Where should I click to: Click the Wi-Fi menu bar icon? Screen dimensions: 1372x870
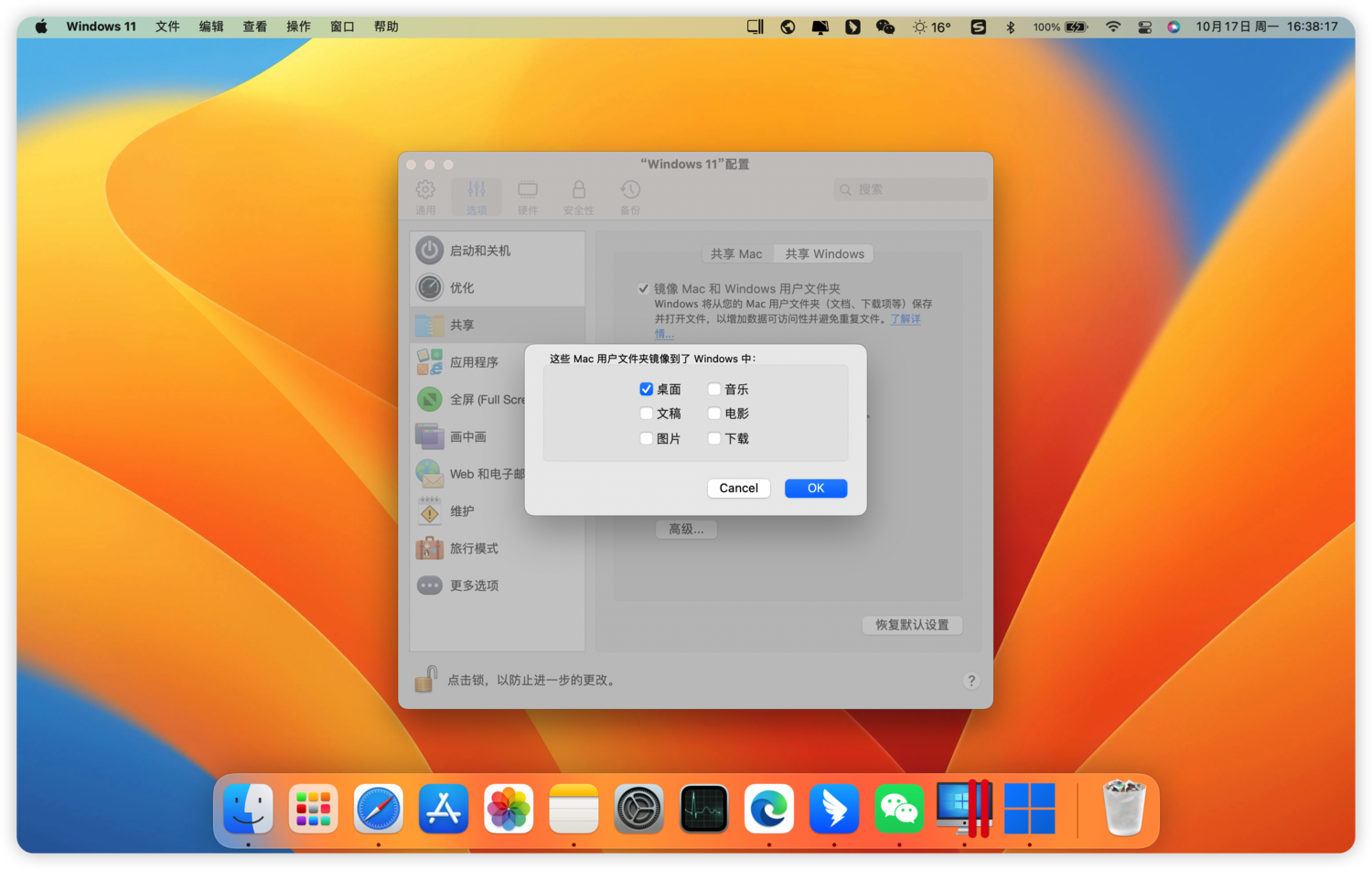coord(1113,27)
